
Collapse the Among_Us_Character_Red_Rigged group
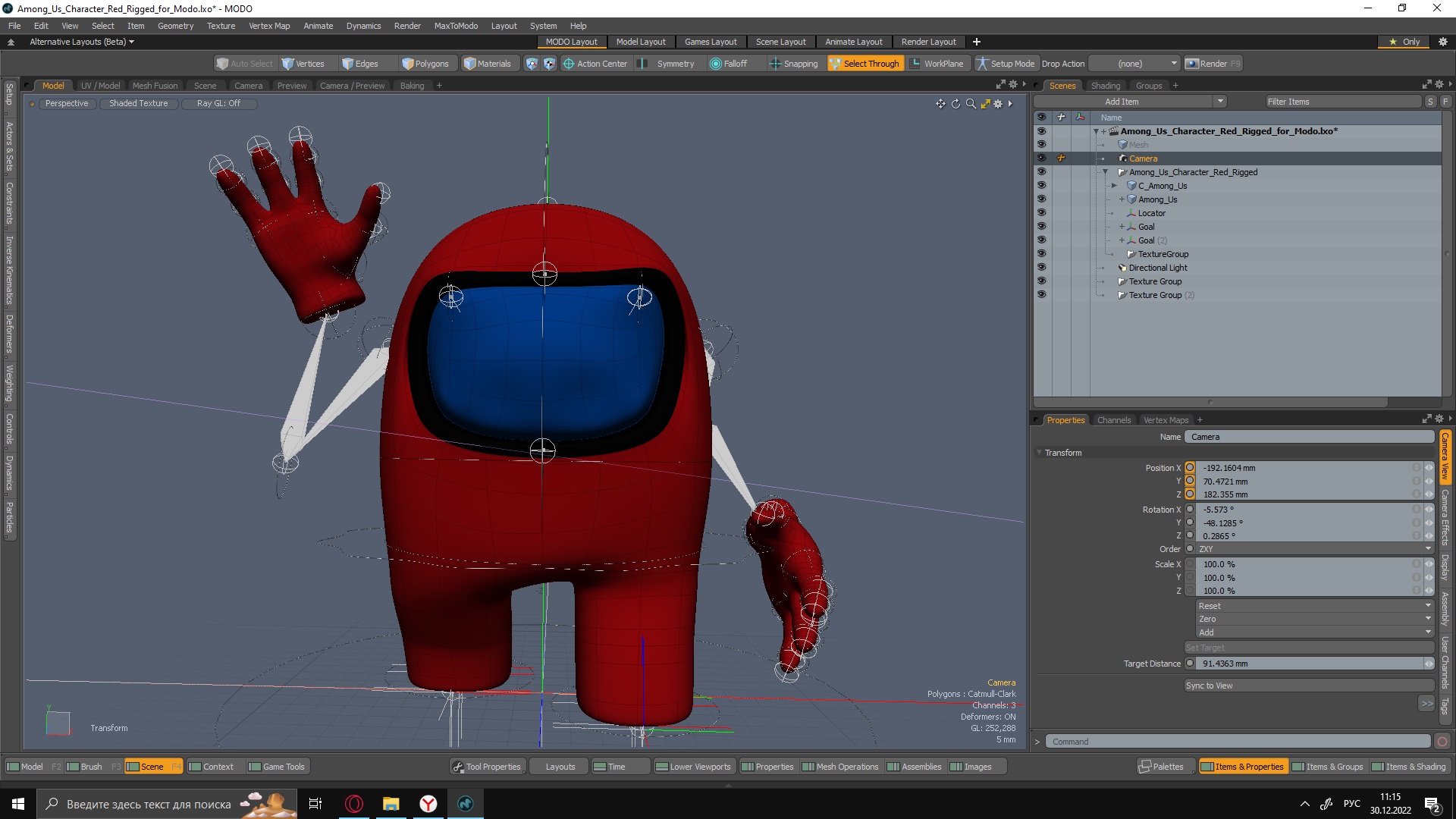(1105, 172)
